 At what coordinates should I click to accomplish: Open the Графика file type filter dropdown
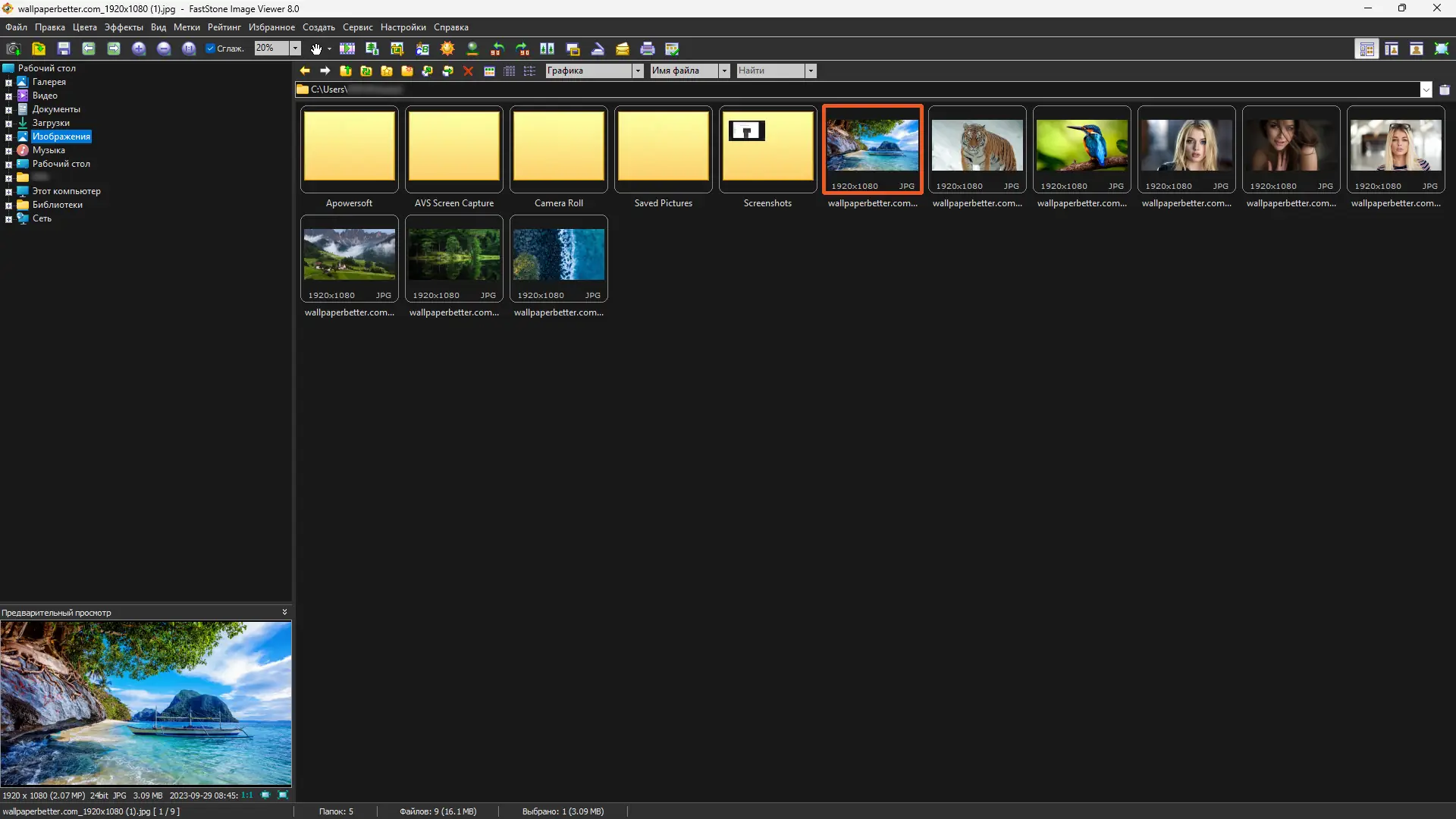tap(637, 71)
